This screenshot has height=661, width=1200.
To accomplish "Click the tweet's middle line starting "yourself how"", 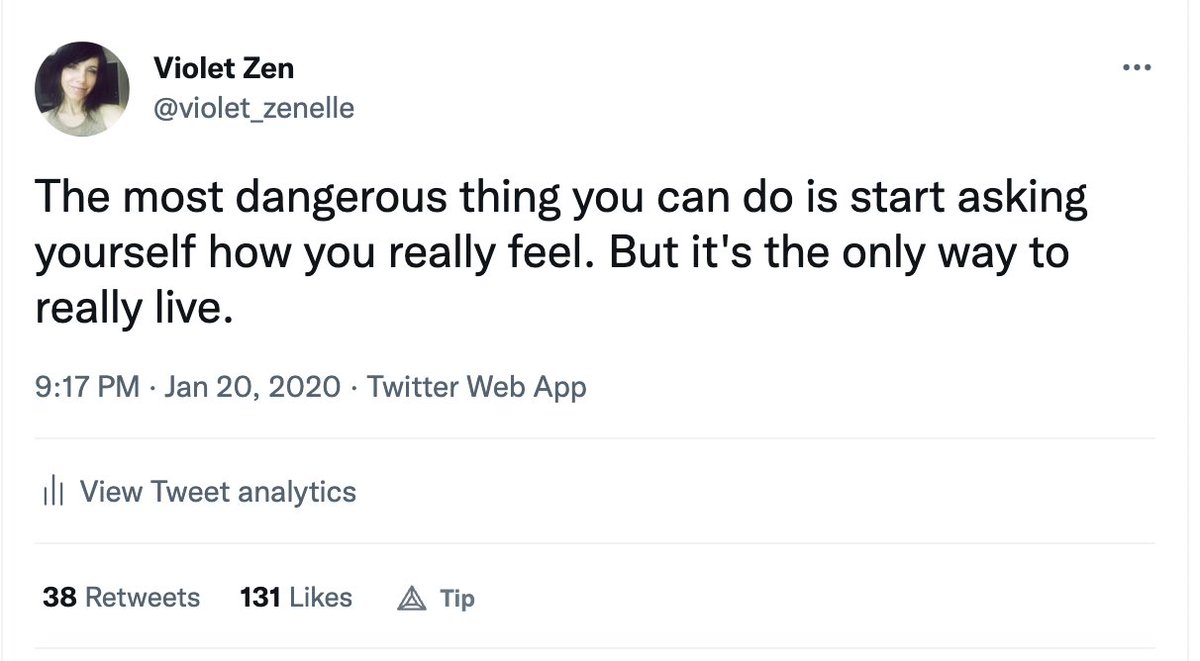I will pos(551,254).
